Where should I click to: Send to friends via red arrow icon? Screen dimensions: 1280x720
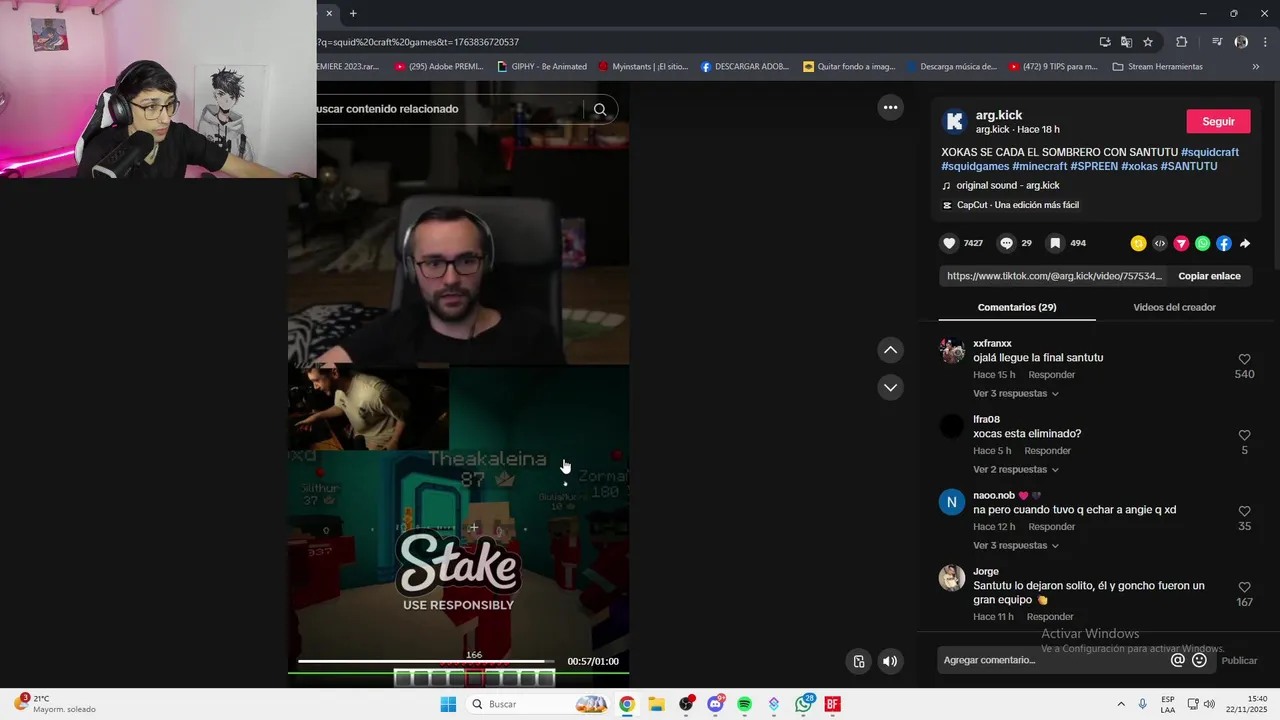click(1181, 243)
